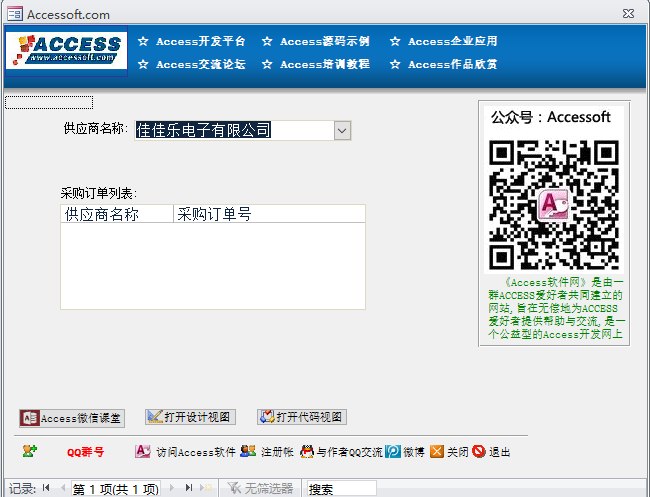
Task: Open the Access交流论坛 link
Action: click(x=201, y=64)
